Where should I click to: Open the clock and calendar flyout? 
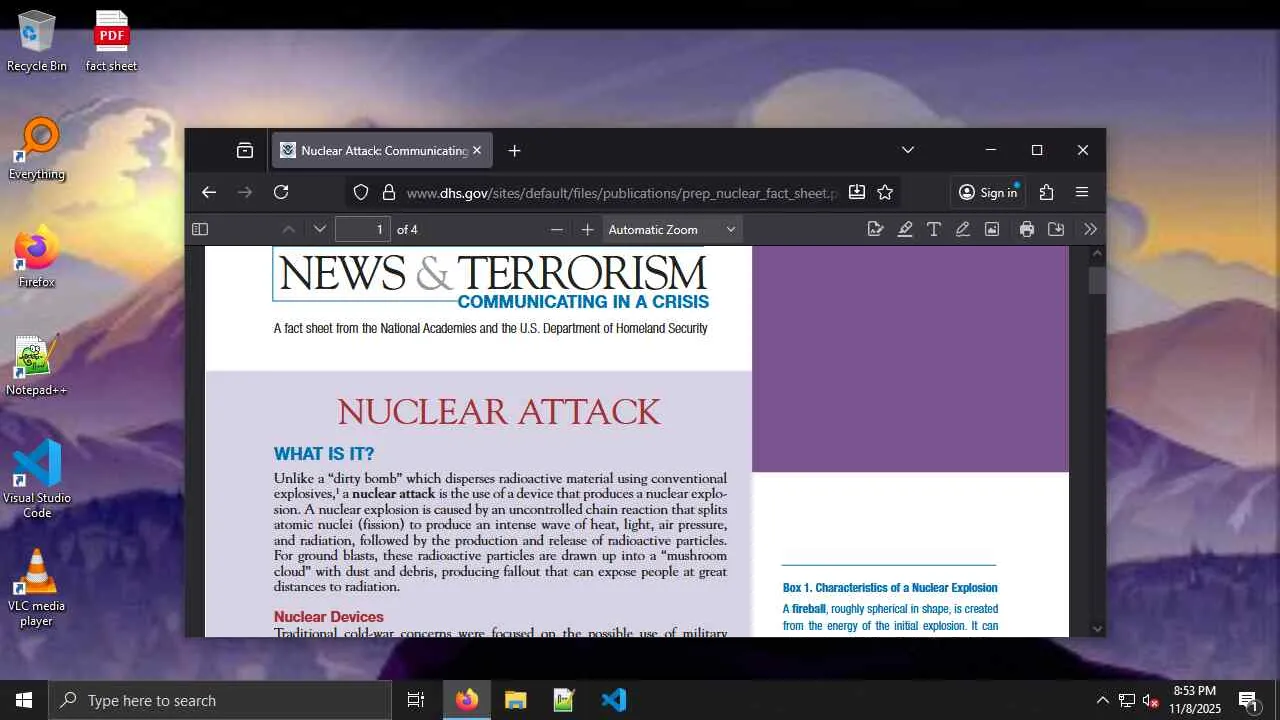click(x=1195, y=700)
